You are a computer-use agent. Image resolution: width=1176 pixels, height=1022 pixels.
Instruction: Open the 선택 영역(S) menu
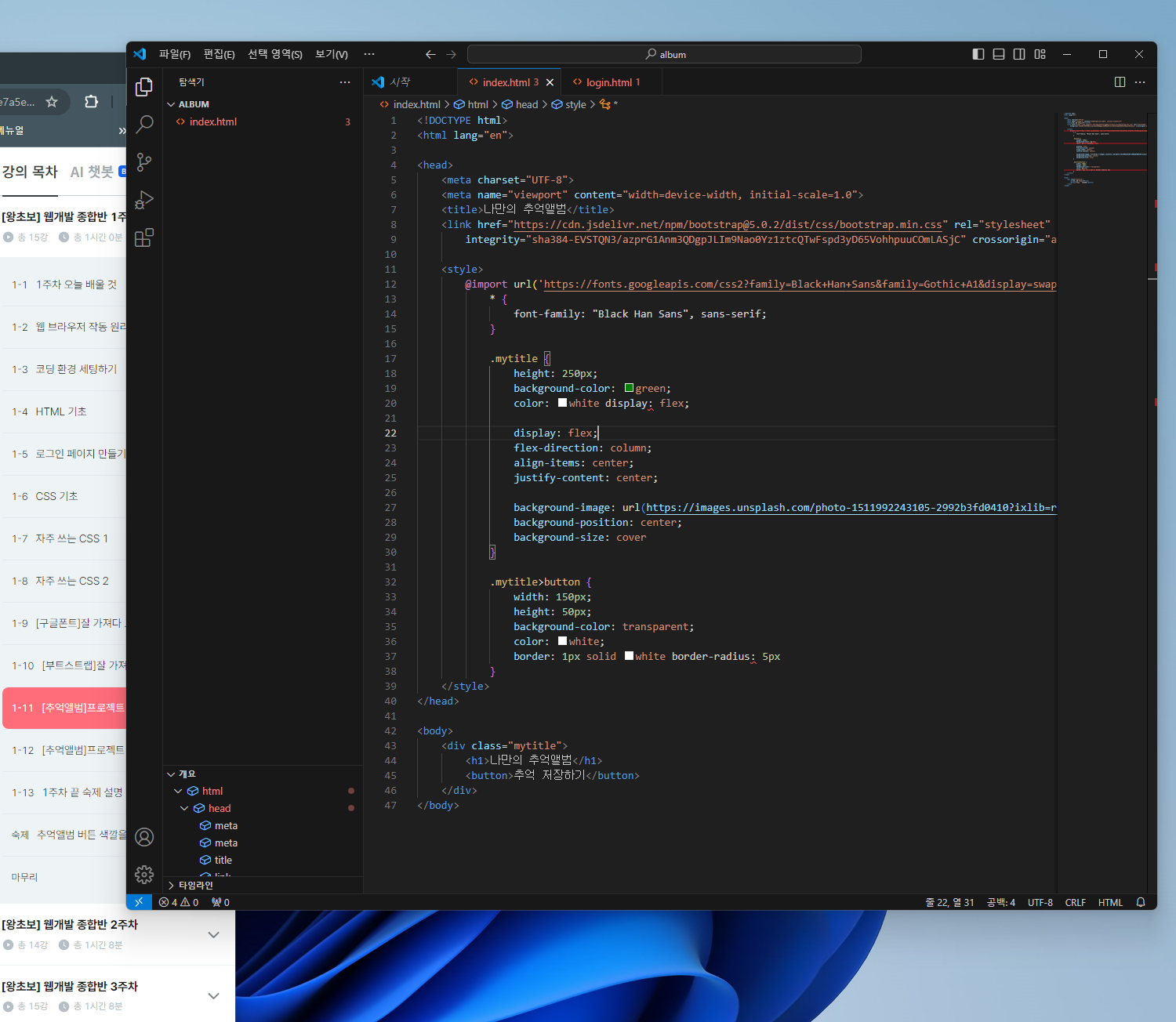coord(275,54)
